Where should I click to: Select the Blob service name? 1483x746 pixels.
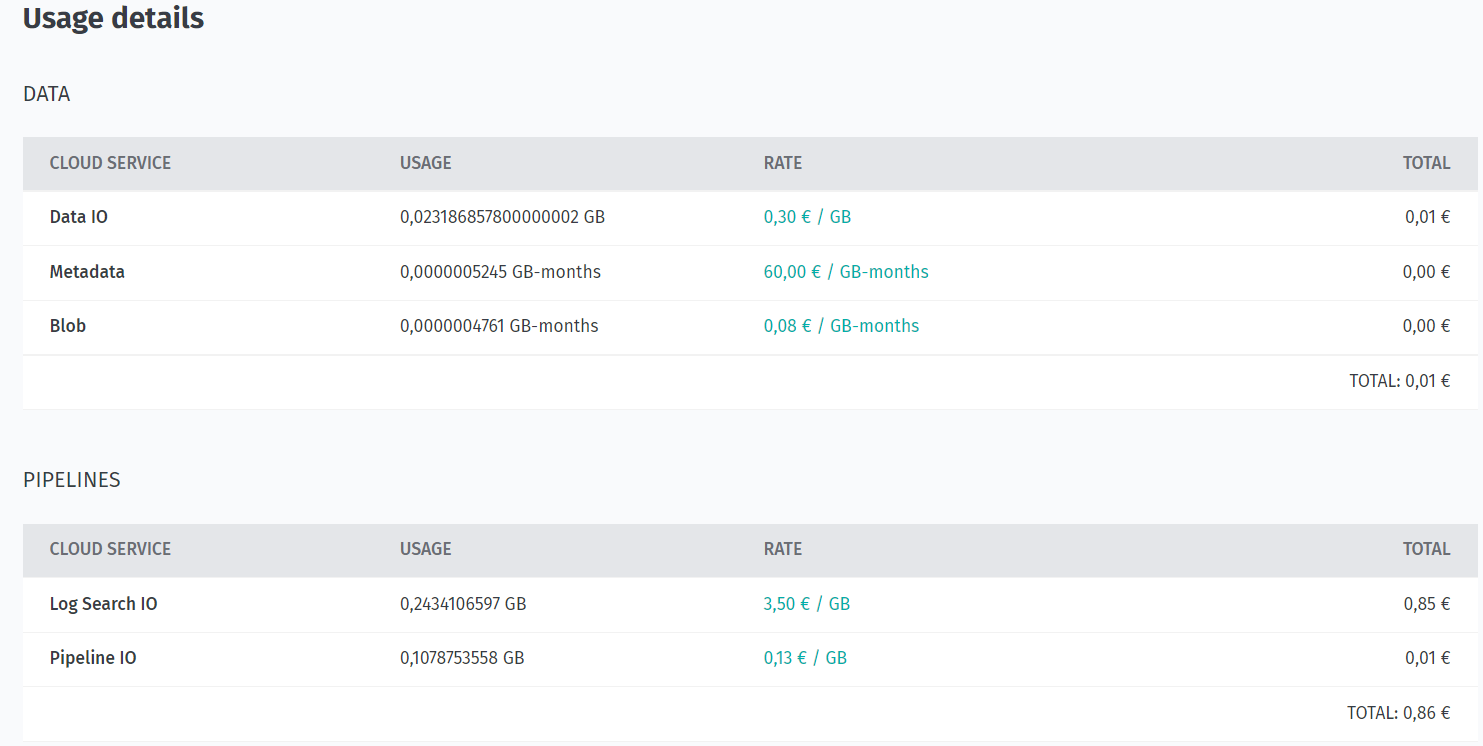(67, 325)
